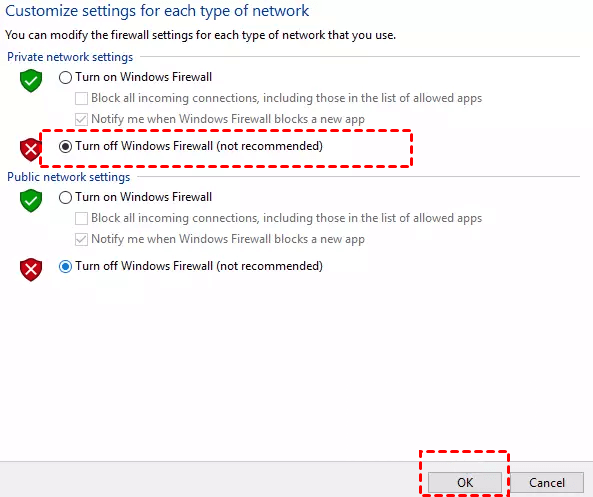
Task: Click the green shield icon under Private network settings
Action: tap(31, 81)
